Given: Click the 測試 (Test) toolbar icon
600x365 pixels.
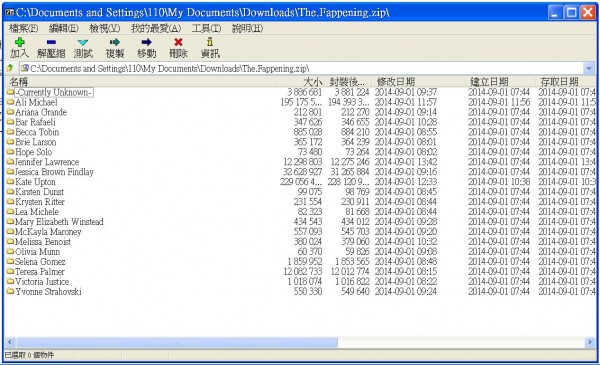Looking at the screenshot, I should (83, 42).
